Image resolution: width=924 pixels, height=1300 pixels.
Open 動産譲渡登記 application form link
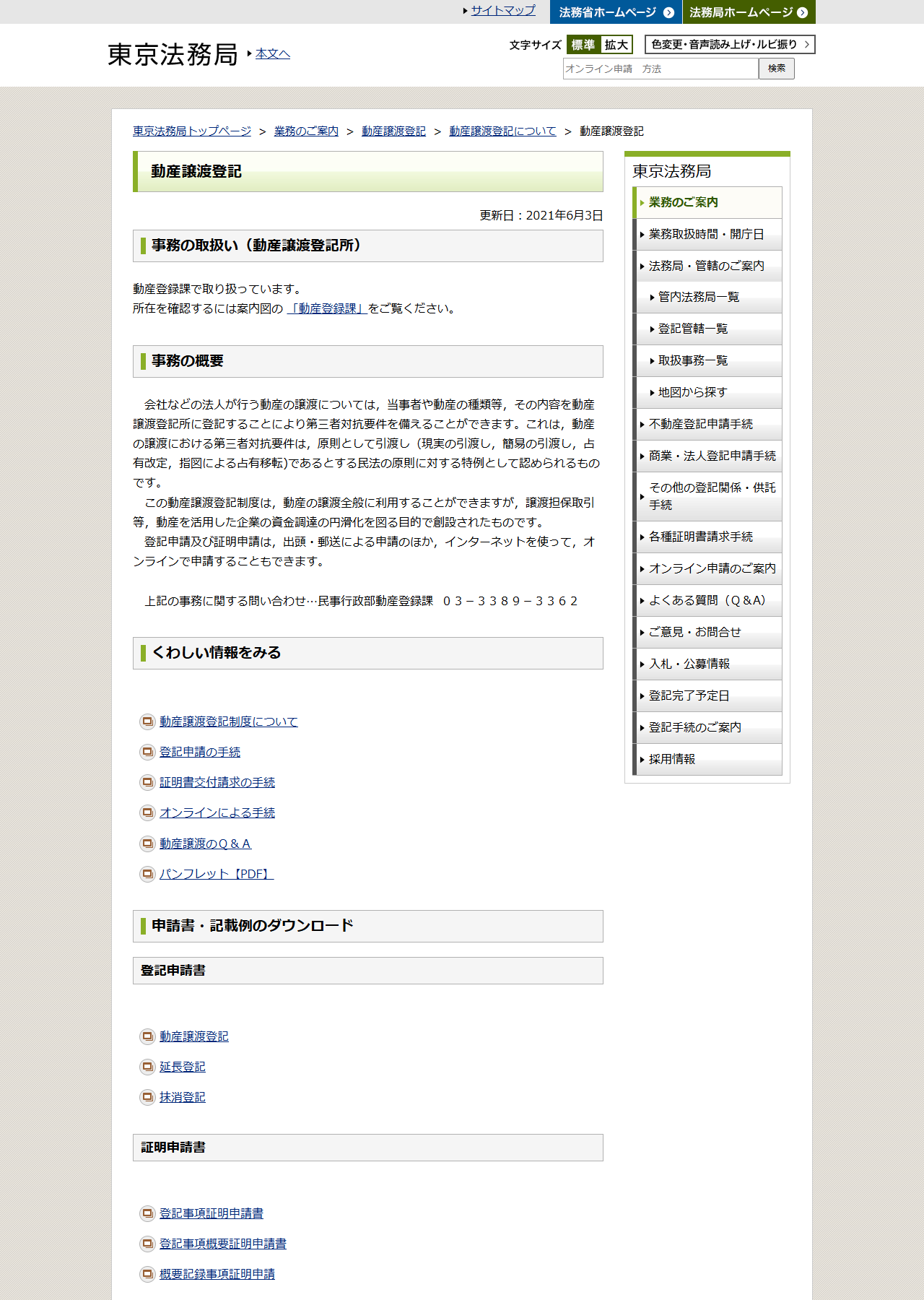(x=194, y=1036)
